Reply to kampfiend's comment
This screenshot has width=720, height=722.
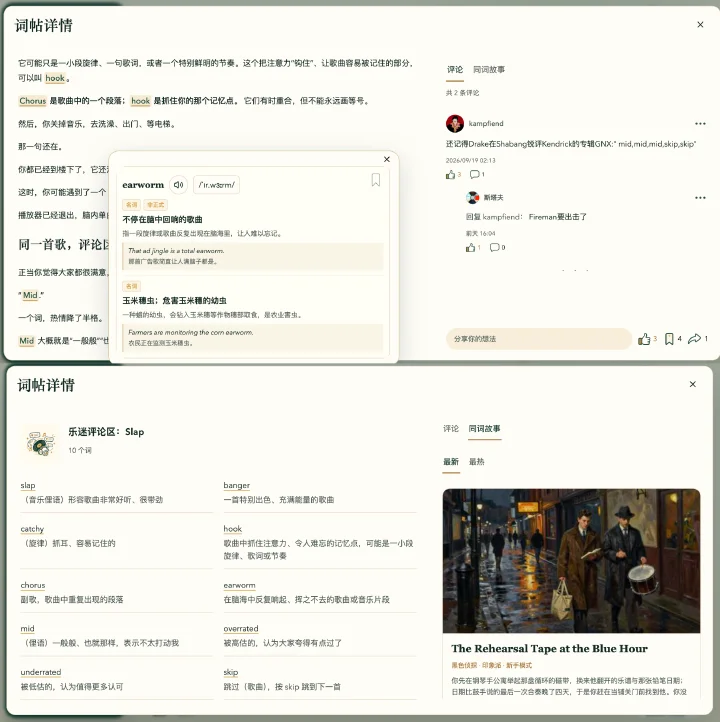tap(477, 174)
